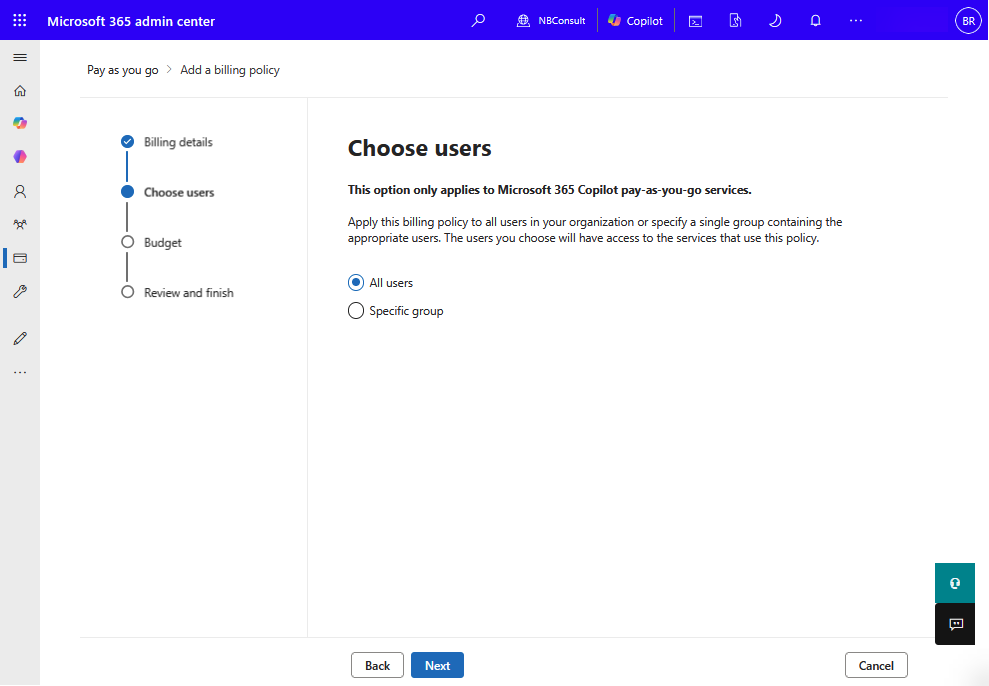
Task: Expand the navigation hamburger menu
Action: pyautogui.click(x=20, y=57)
